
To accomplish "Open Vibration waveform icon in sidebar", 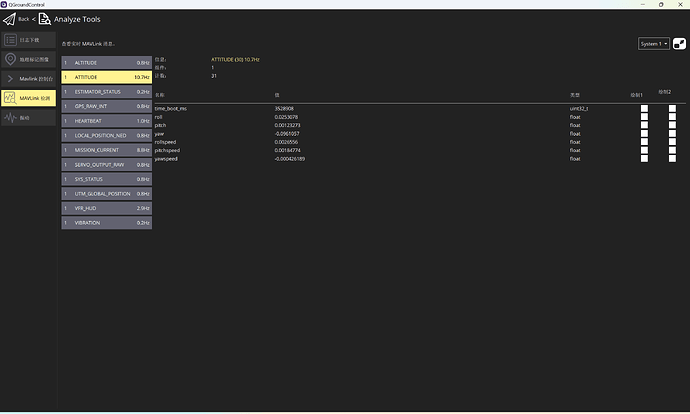I will tap(10, 117).
